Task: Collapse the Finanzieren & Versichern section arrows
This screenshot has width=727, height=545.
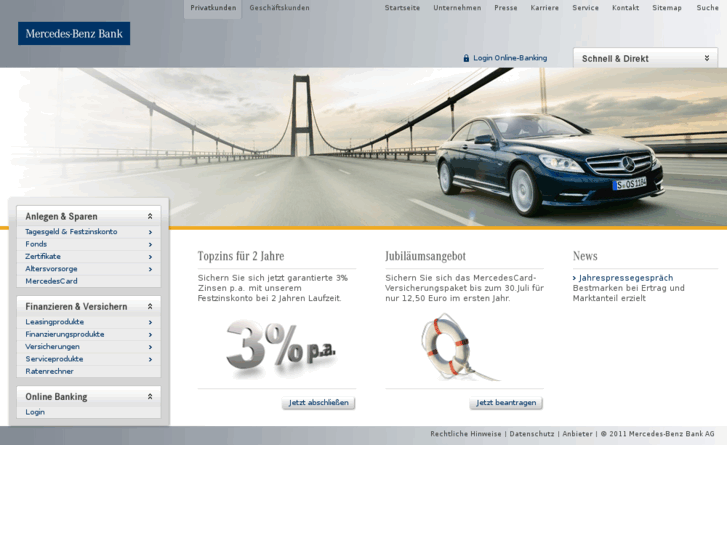Action: (x=150, y=306)
